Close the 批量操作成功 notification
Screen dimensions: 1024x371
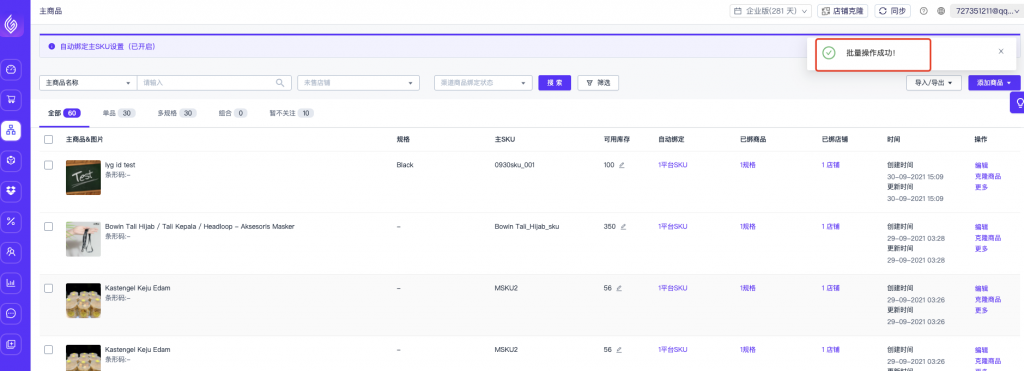(x=1000, y=52)
